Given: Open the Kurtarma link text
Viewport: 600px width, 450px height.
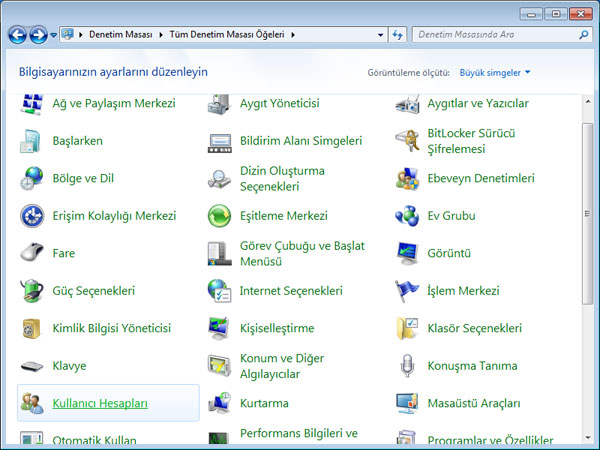Looking at the screenshot, I should click(x=264, y=403).
